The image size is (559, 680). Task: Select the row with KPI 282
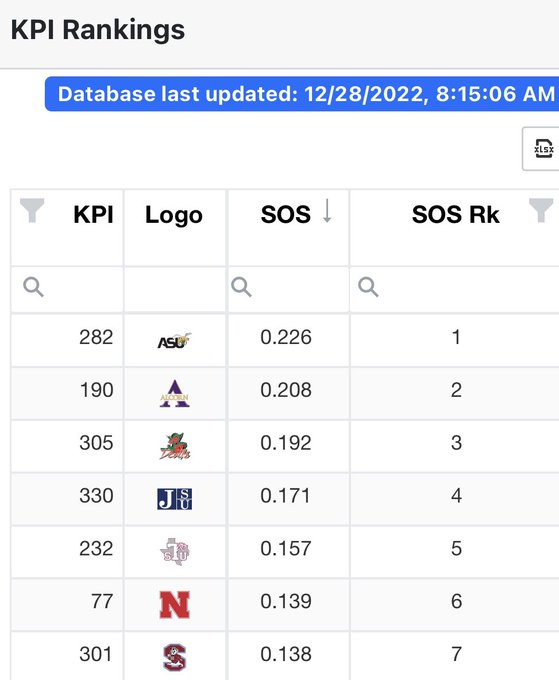click(285, 340)
